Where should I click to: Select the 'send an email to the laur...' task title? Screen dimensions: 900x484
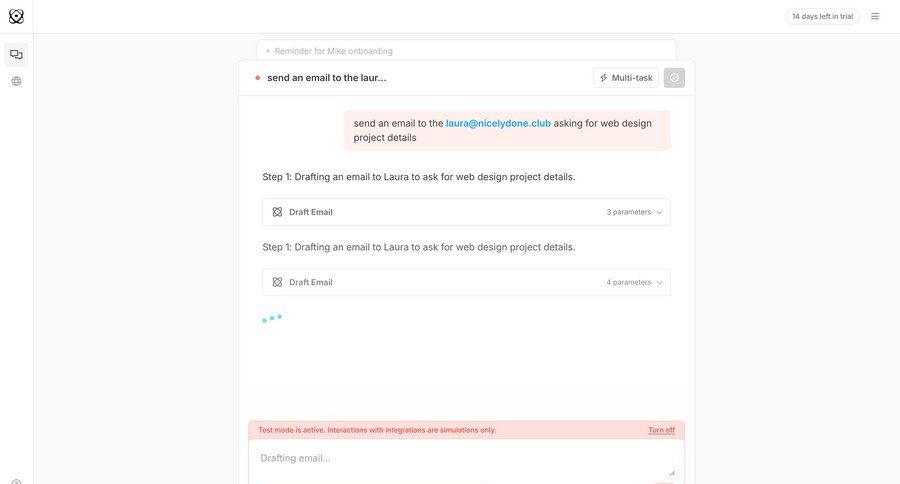326,78
